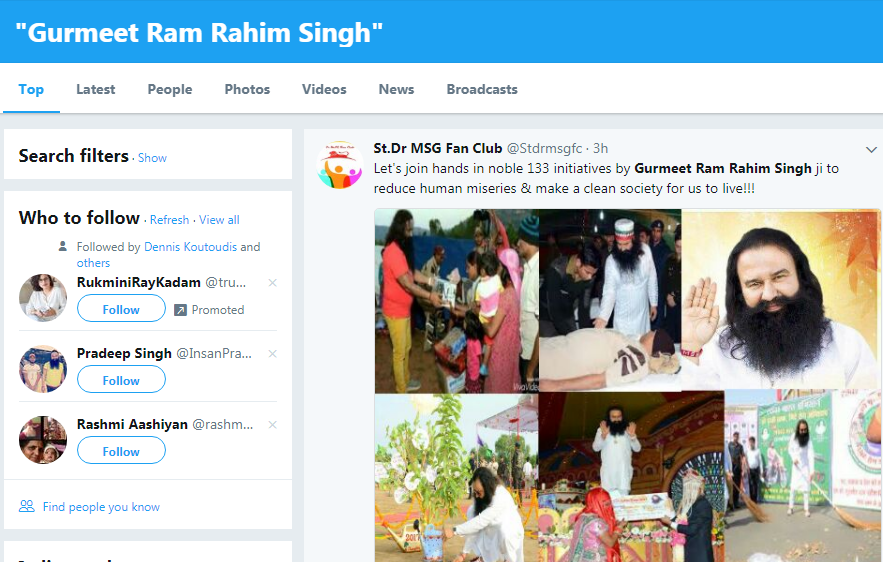Viewport: 883px width, 562px height.
Task: Open RukminiRayKadam's profile picture
Action: [43, 298]
